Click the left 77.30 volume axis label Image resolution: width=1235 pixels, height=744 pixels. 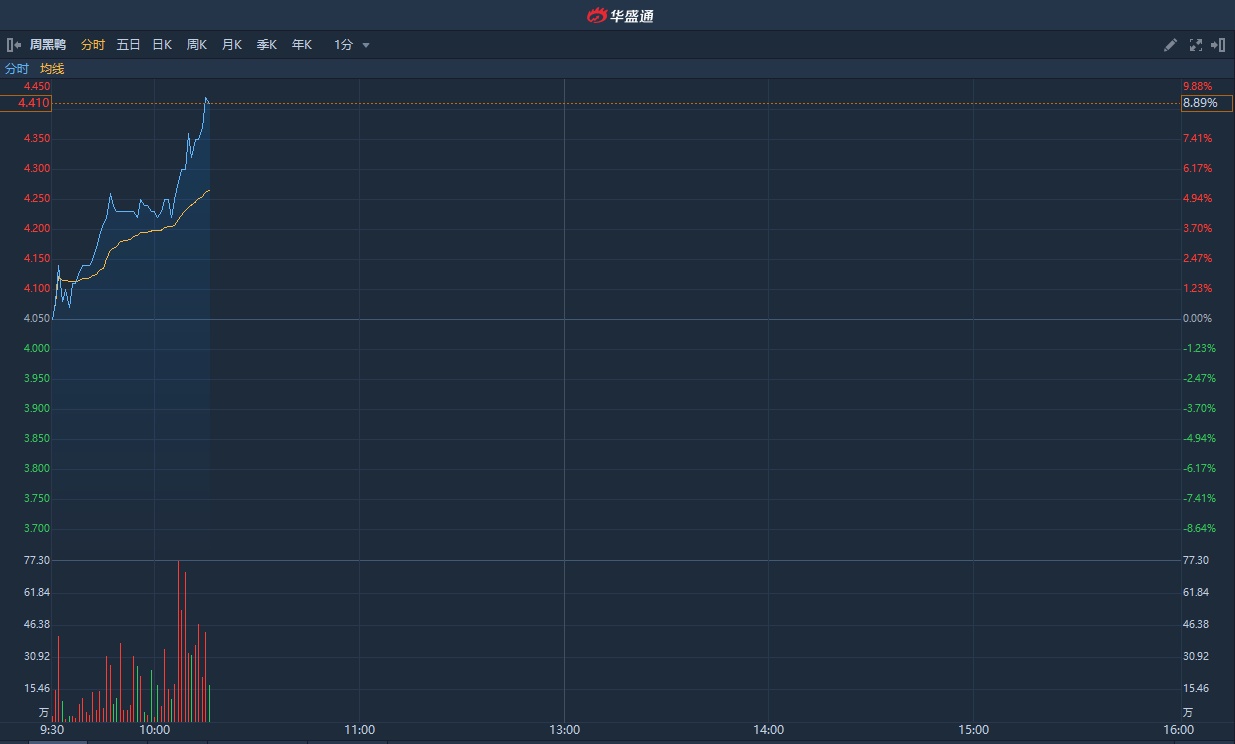pyautogui.click(x=37, y=561)
